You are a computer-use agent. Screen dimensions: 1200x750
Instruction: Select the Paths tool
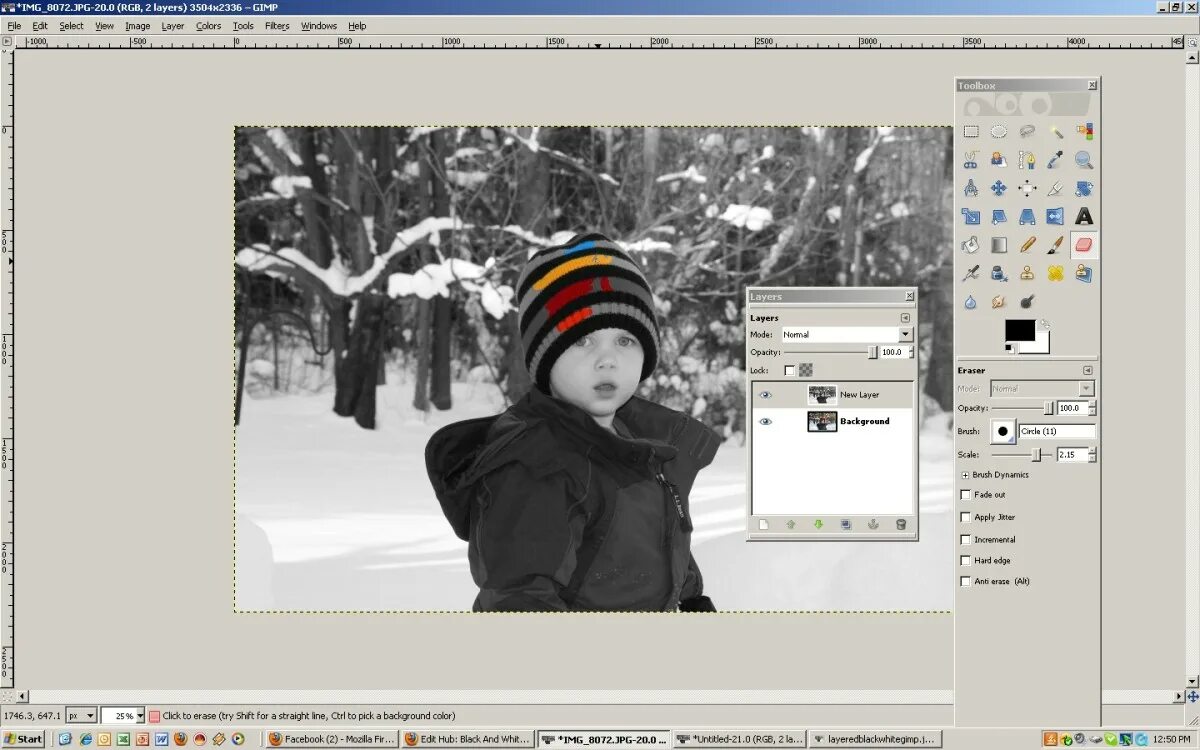1027,159
